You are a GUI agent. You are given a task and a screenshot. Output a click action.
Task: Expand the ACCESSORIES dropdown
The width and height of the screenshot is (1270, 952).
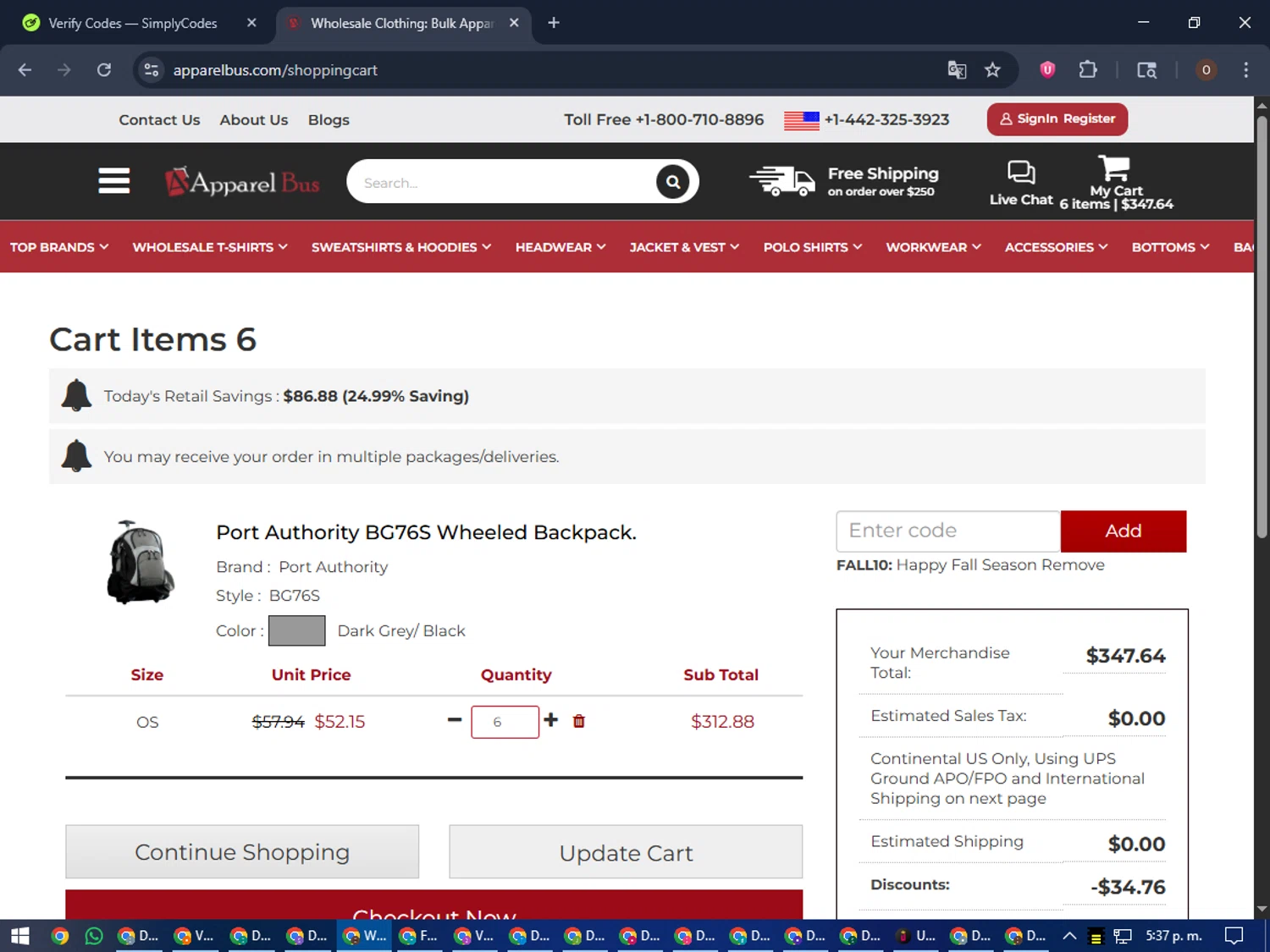(1057, 247)
